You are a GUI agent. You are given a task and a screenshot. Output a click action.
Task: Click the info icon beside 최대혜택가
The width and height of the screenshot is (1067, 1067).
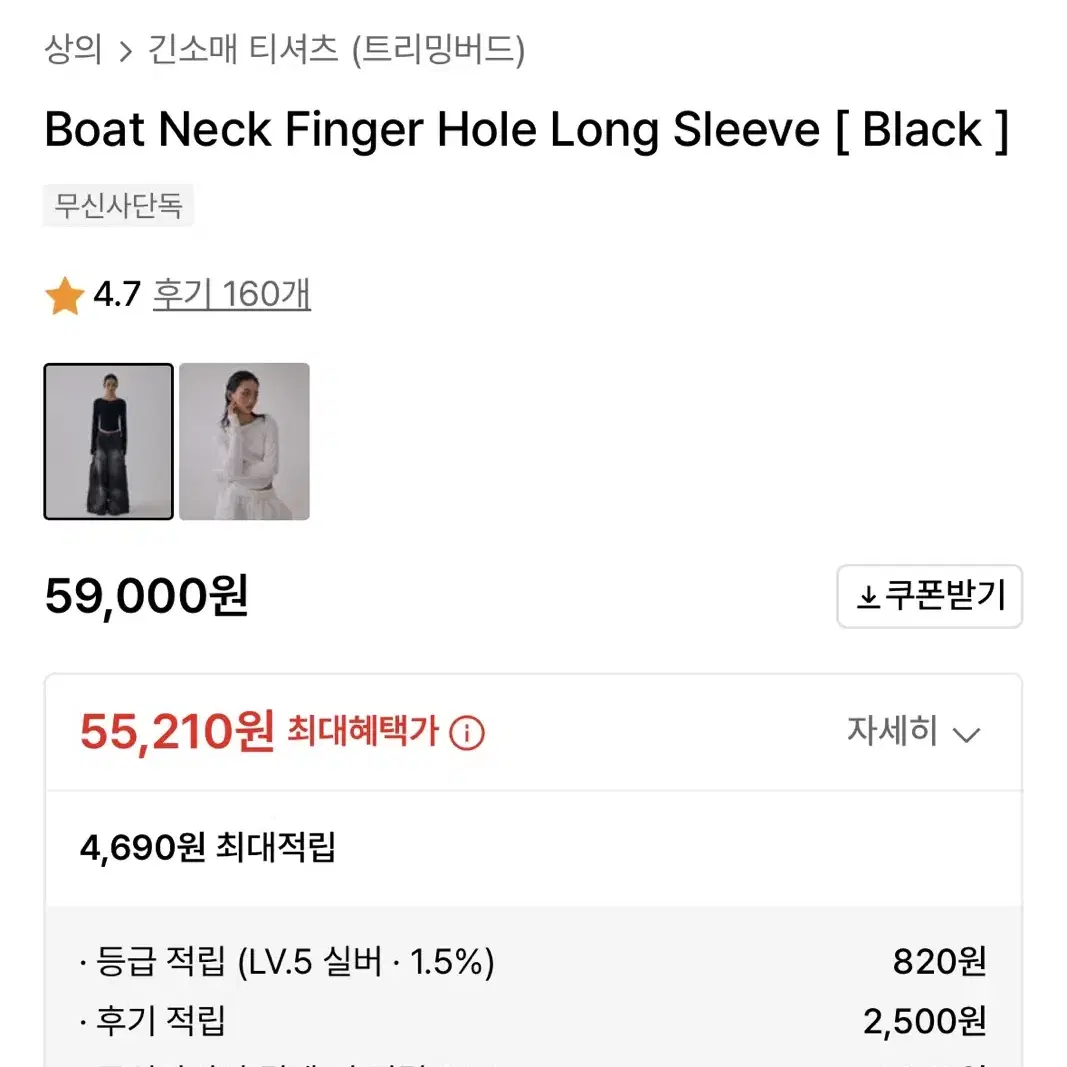point(466,733)
